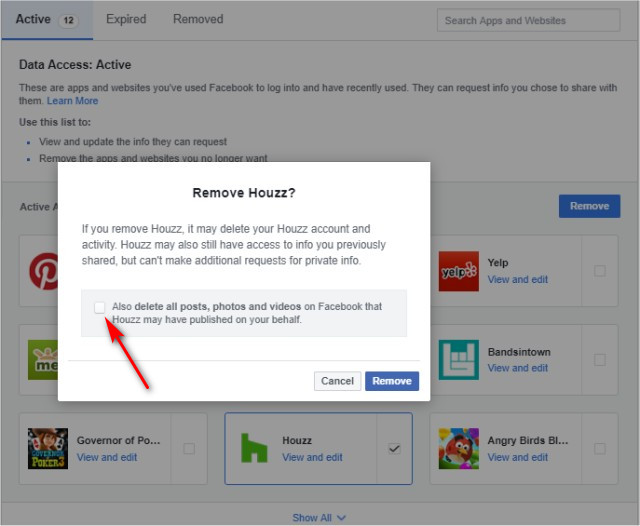Click the Bandsintown app icon
The image size is (640, 526).
click(458, 360)
